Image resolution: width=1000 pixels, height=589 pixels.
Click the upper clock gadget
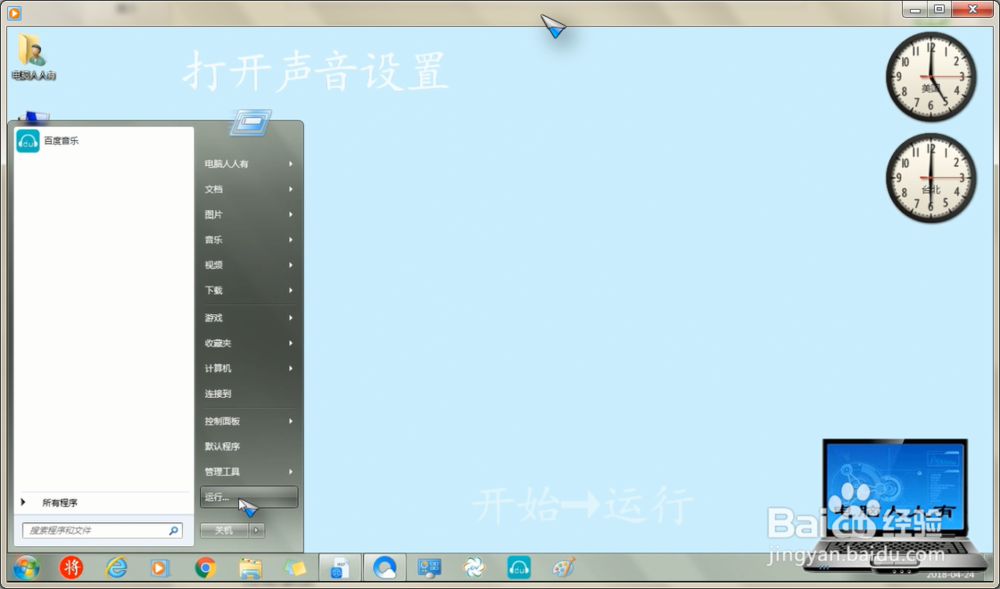[x=930, y=77]
